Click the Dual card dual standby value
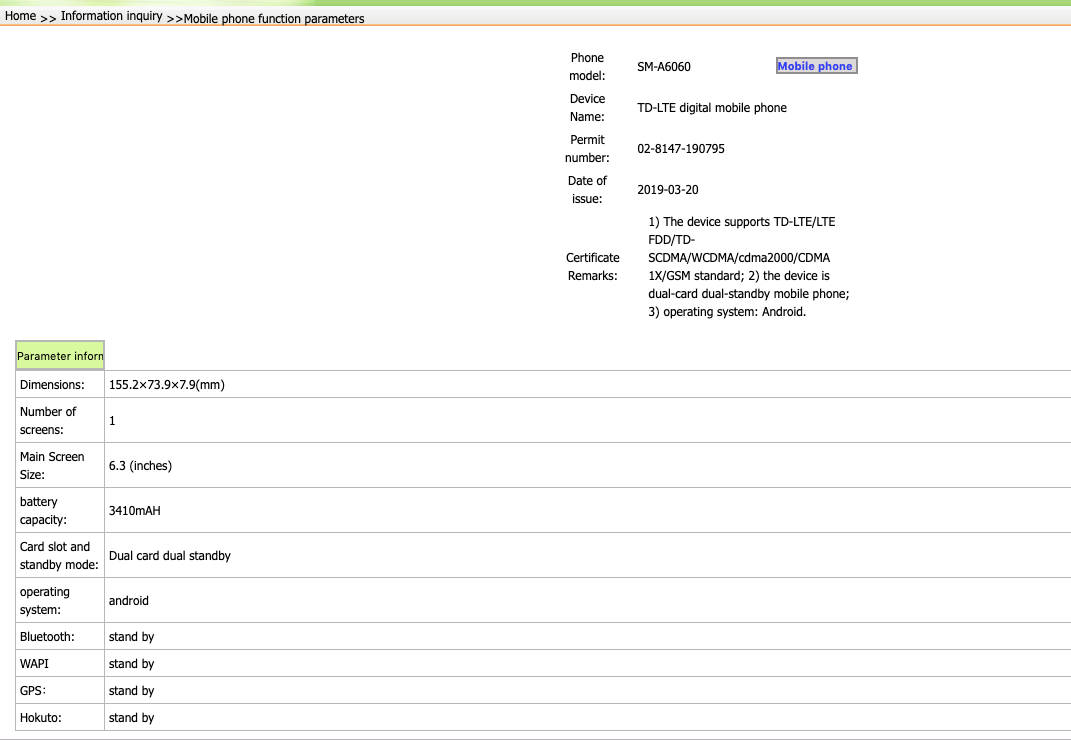The height and width of the screenshot is (740, 1071). (x=169, y=556)
